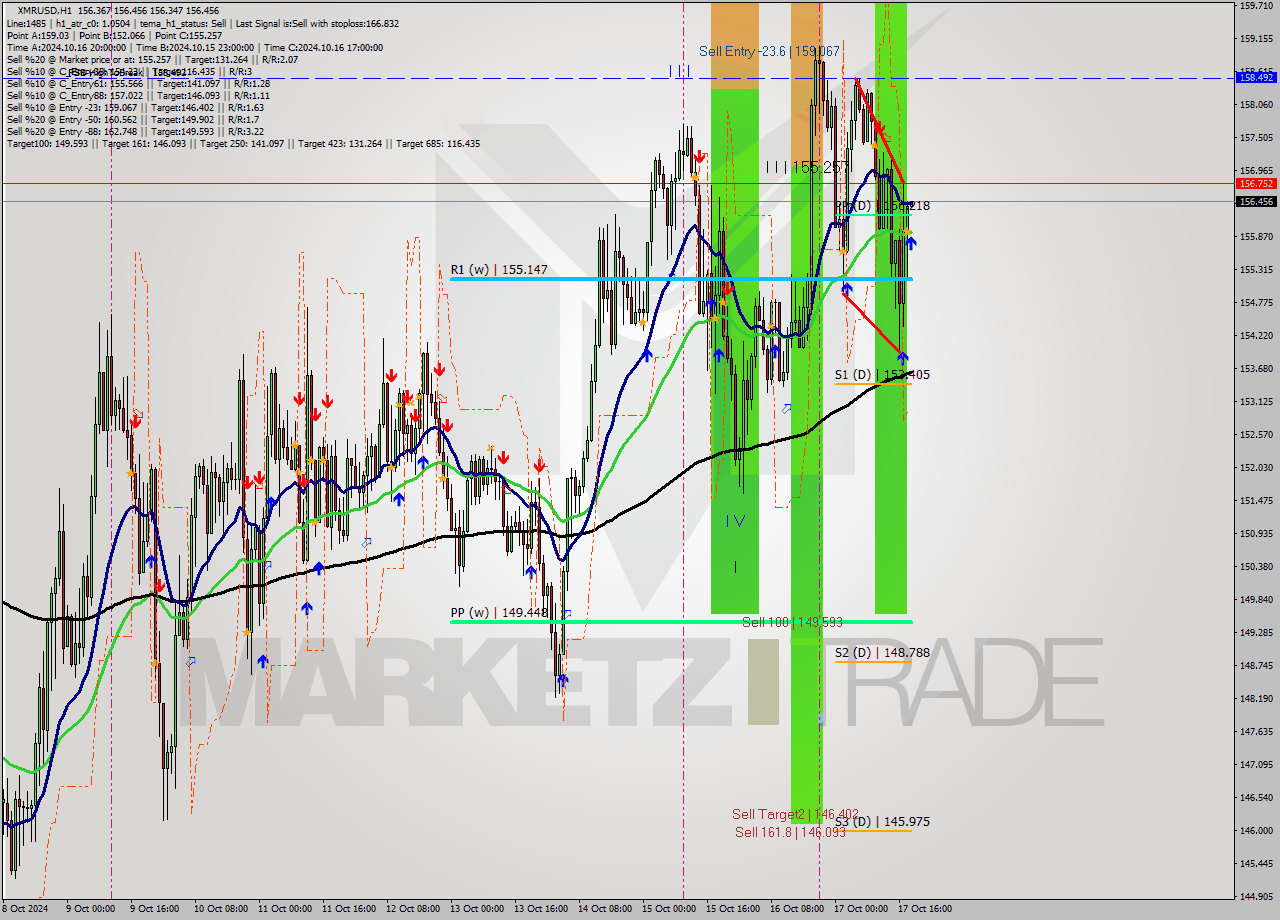Click the 146.000 price axis value

coord(1256,831)
